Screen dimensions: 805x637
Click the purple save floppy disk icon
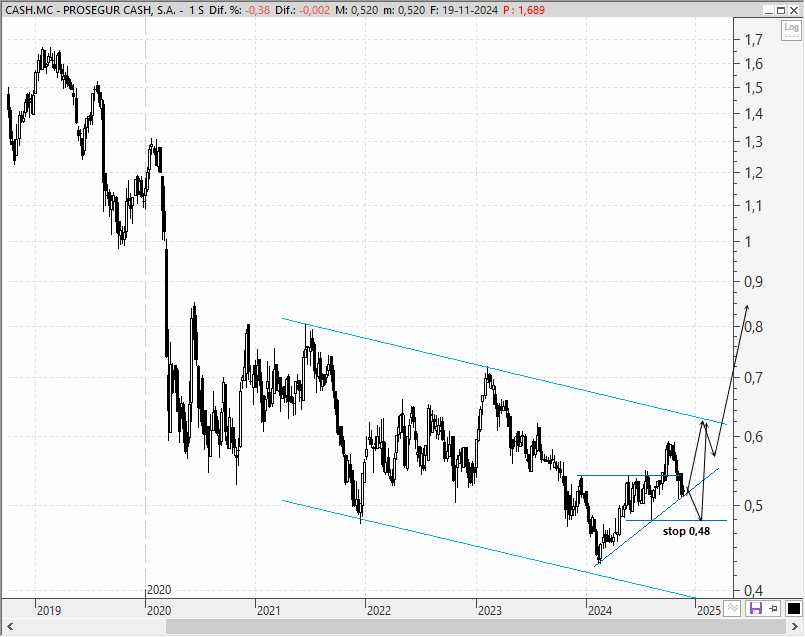(x=756, y=609)
